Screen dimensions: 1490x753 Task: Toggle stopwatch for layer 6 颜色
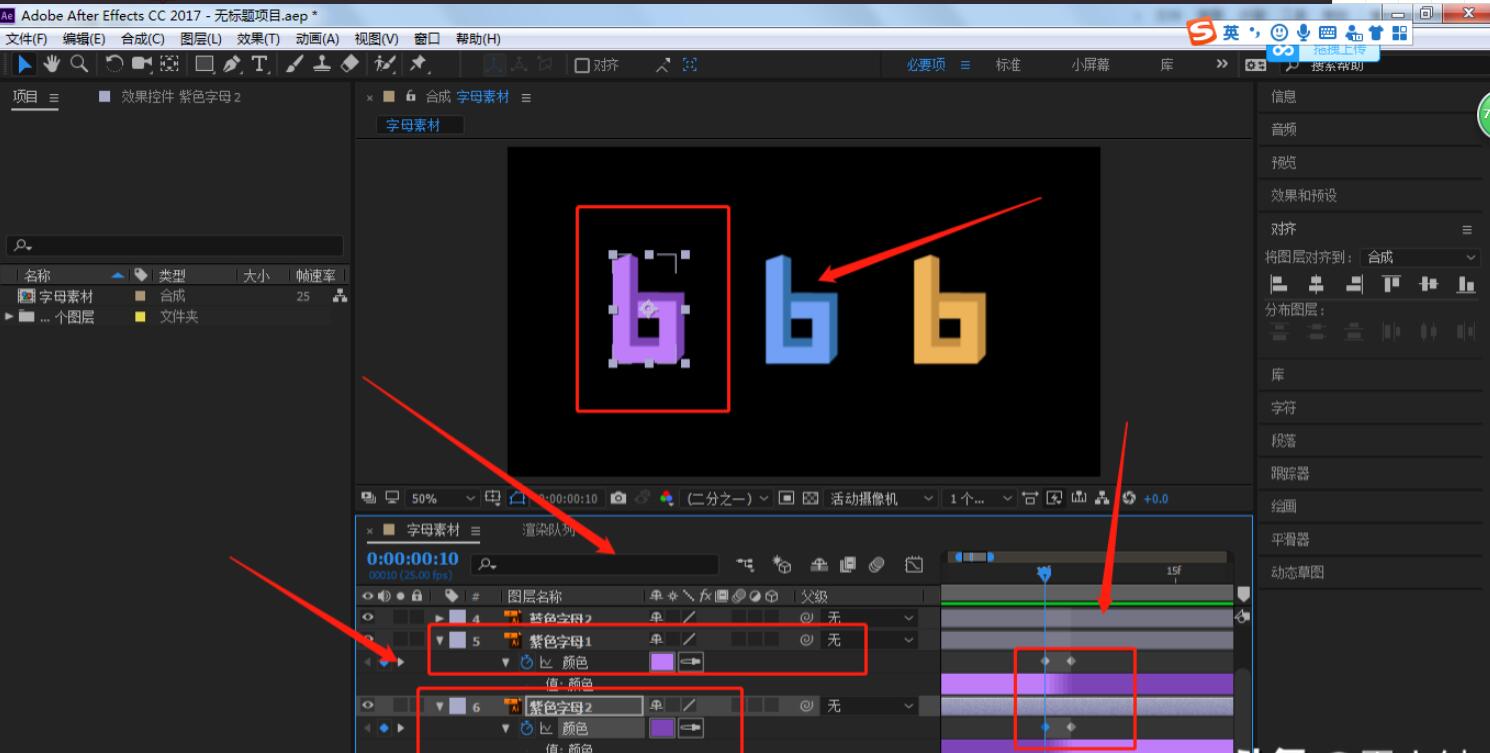pyautogui.click(x=527, y=728)
